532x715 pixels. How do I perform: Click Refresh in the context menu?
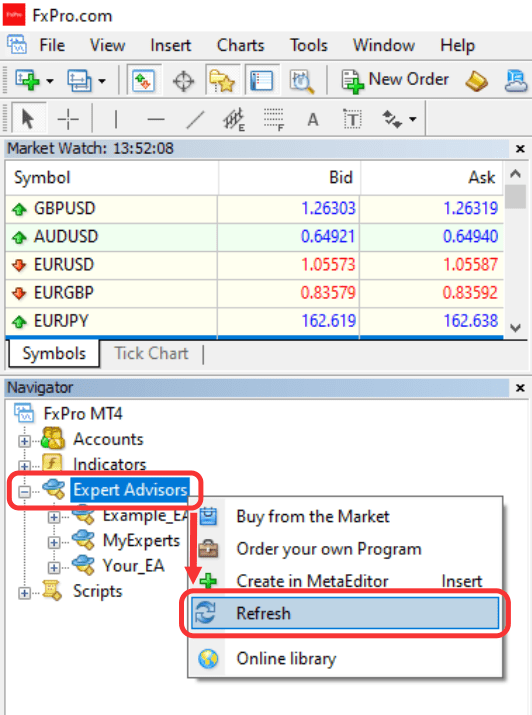pos(345,613)
